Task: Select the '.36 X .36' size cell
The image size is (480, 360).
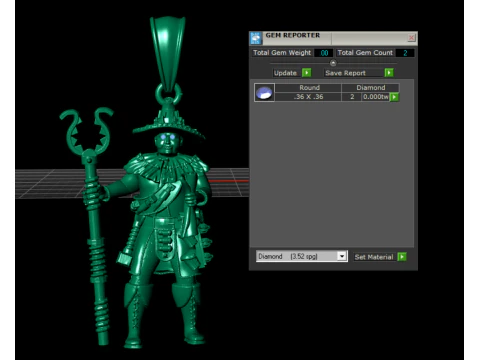Action: click(309, 97)
